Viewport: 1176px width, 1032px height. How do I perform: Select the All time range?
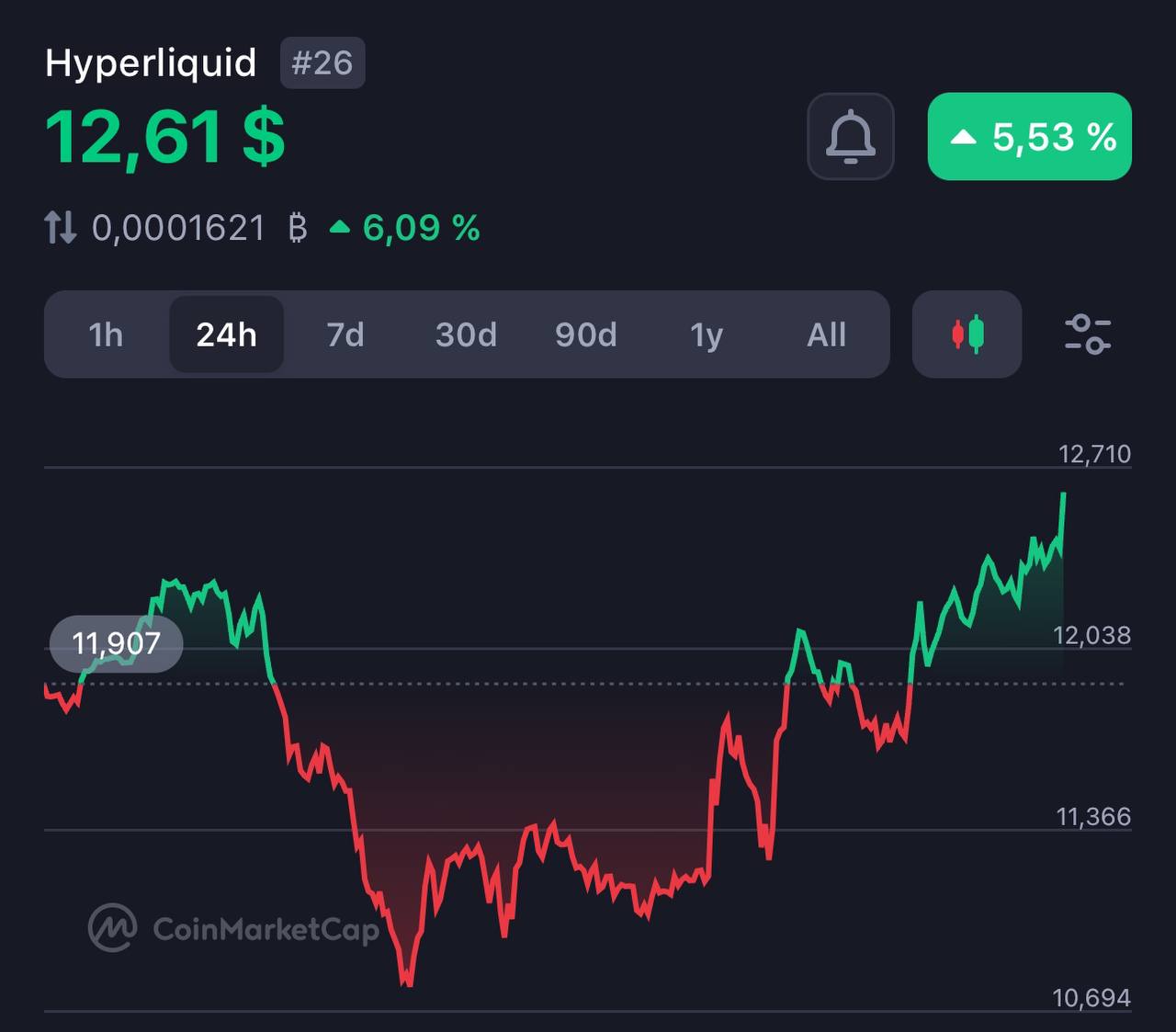(x=826, y=335)
